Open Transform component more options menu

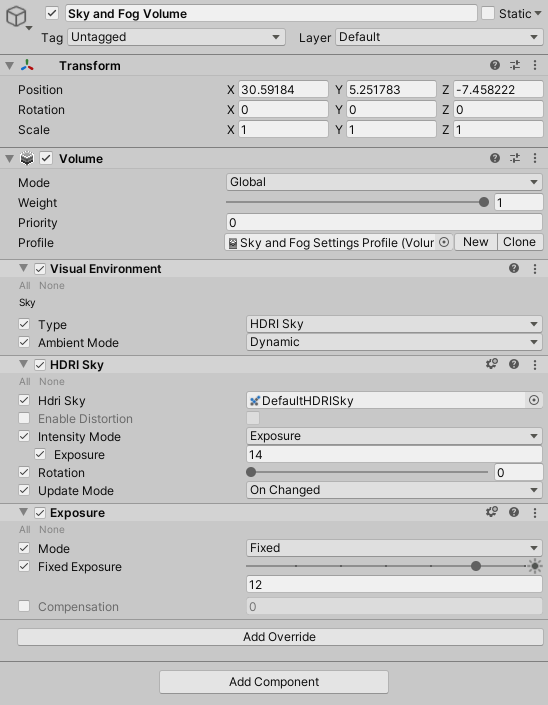click(x=535, y=66)
